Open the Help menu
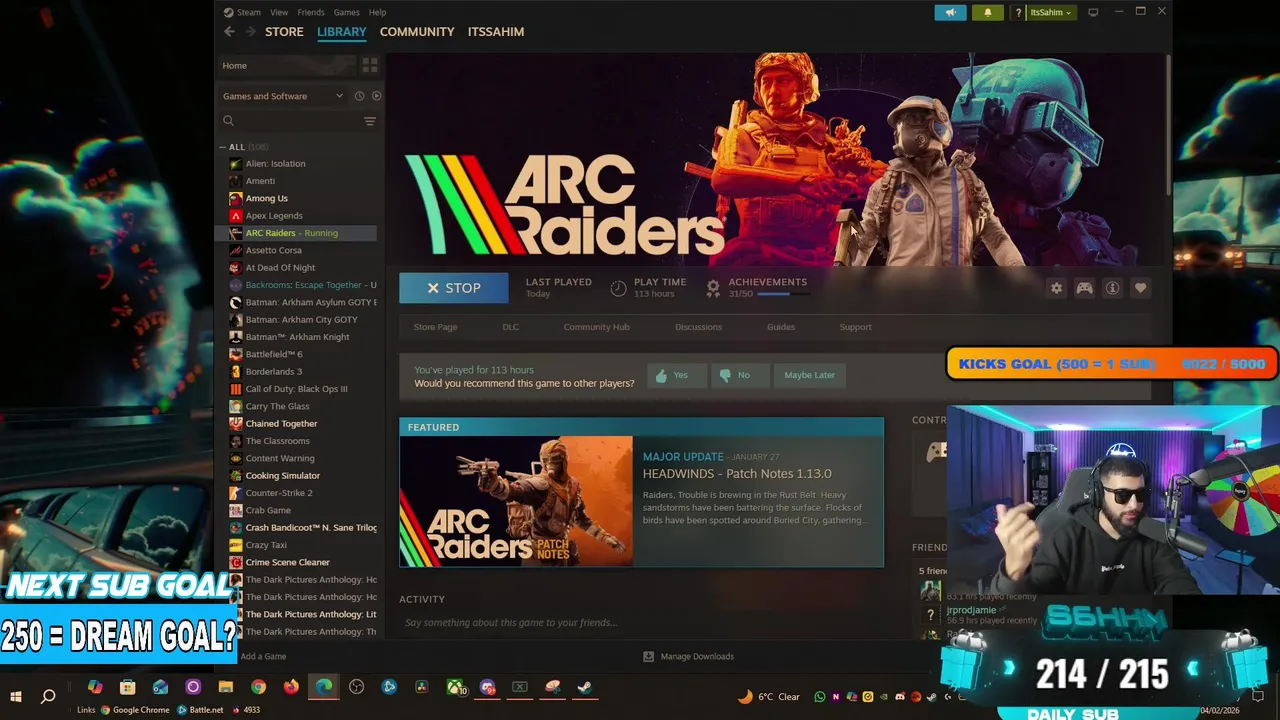Image resolution: width=1280 pixels, height=720 pixels. tap(377, 12)
